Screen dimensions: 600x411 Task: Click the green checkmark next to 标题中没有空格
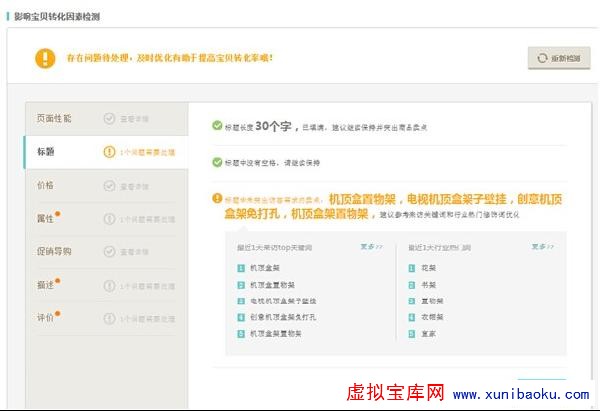tap(217, 161)
